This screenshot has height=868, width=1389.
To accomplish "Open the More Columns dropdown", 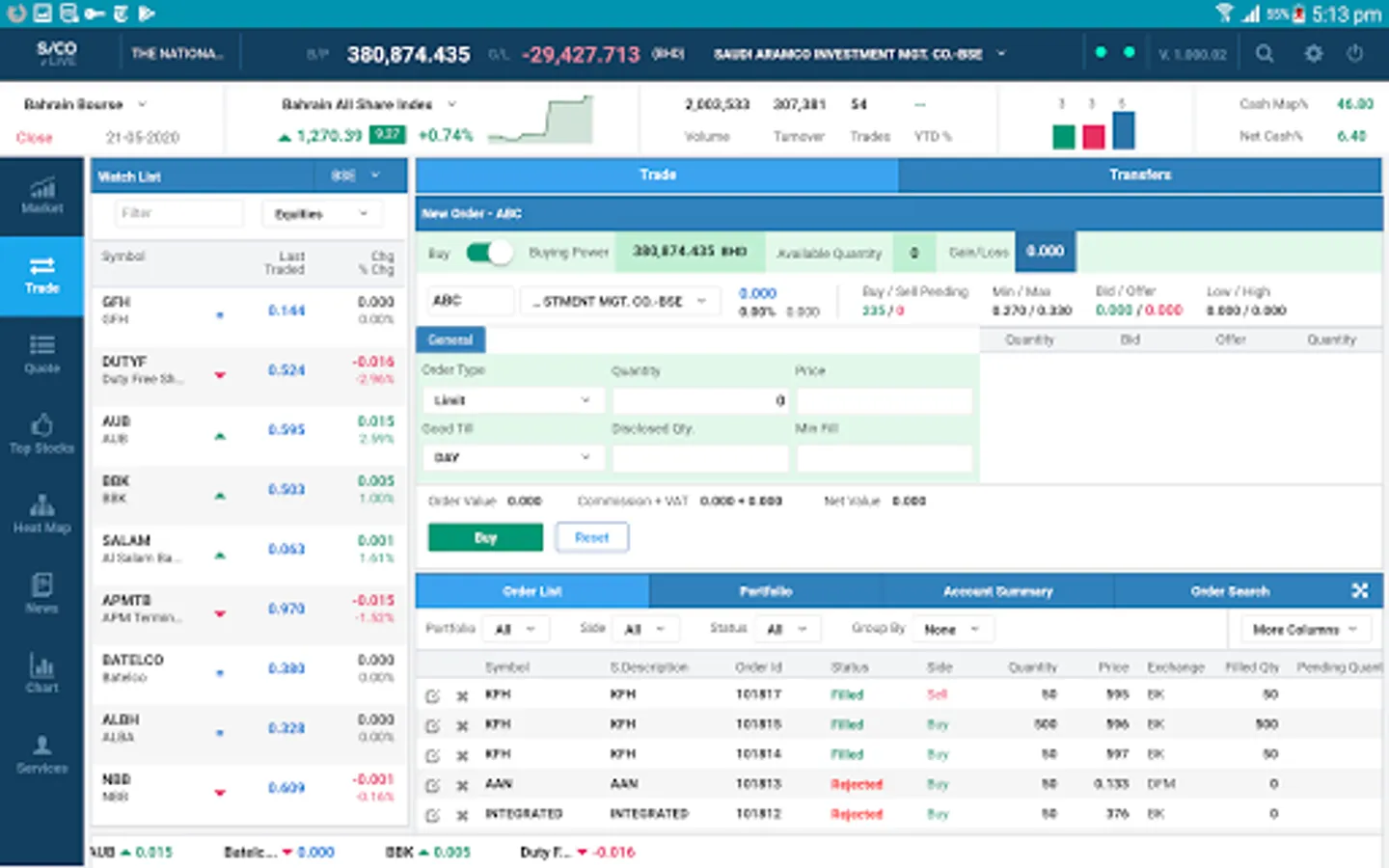I will click(1305, 630).
